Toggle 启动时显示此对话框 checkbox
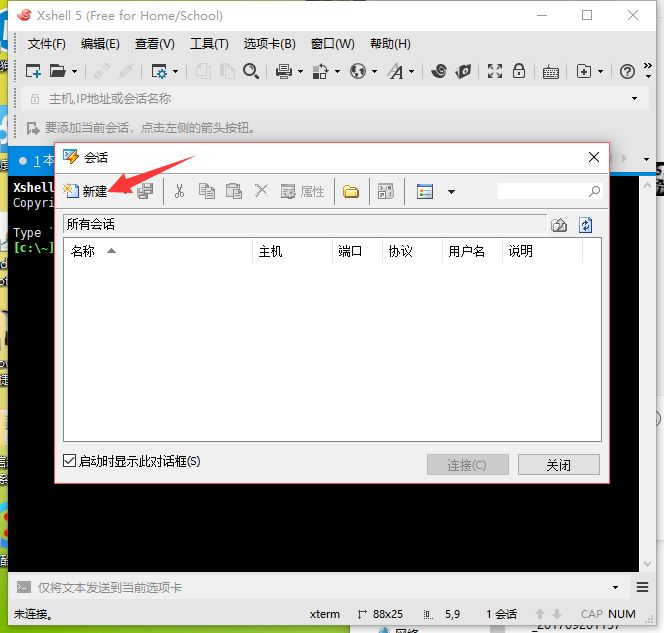The height and width of the screenshot is (633, 664). [x=69, y=461]
